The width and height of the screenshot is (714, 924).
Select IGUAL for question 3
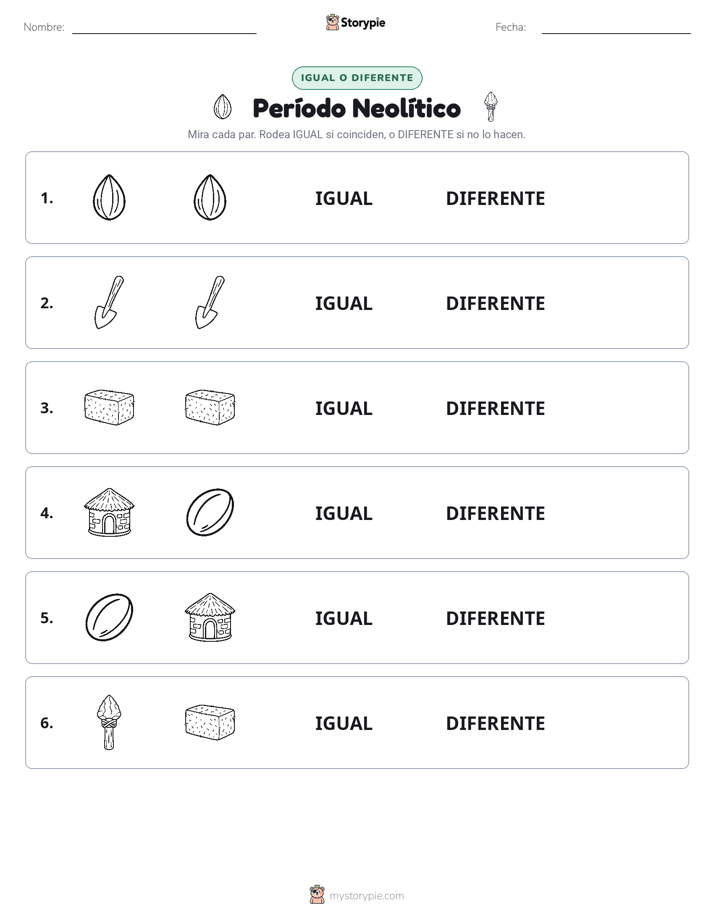tap(343, 408)
